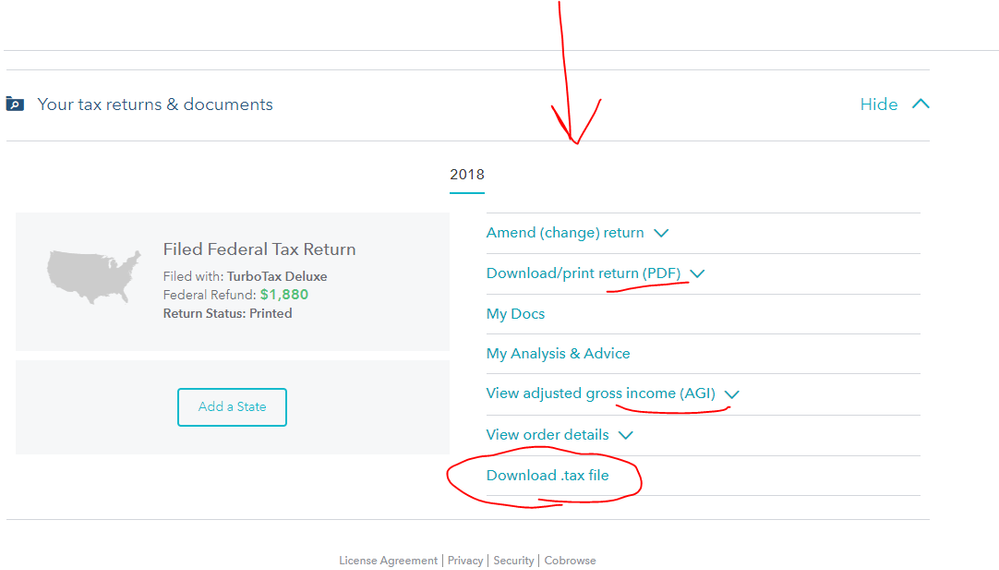Open the Privacy footer link

pos(465,561)
